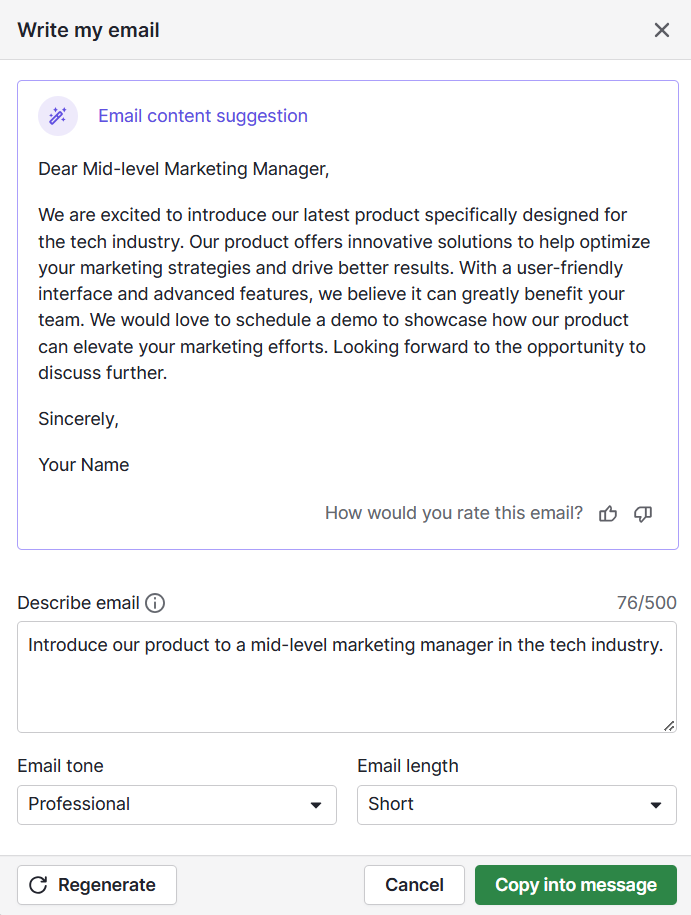Click the arrow on Email tone dropdown
This screenshot has width=691, height=915.
(x=316, y=805)
